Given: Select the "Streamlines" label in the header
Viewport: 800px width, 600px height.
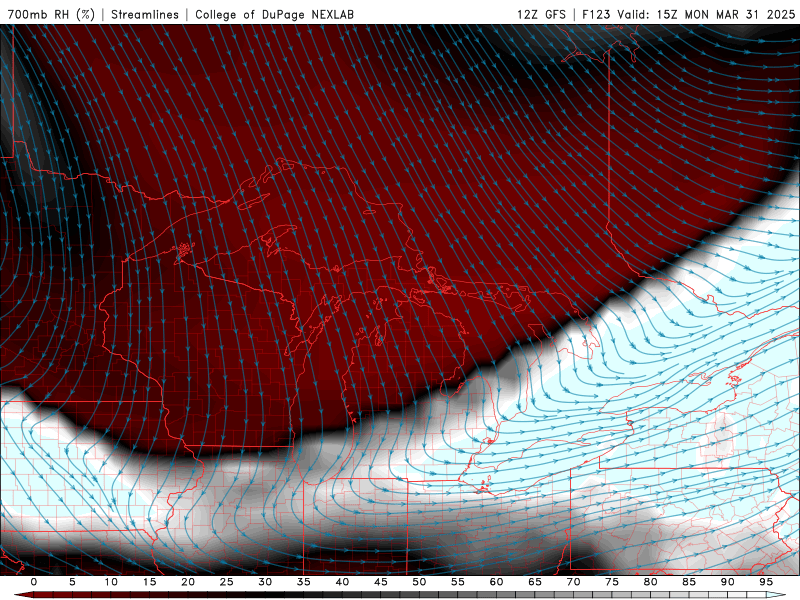Looking at the screenshot, I should [x=145, y=14].
